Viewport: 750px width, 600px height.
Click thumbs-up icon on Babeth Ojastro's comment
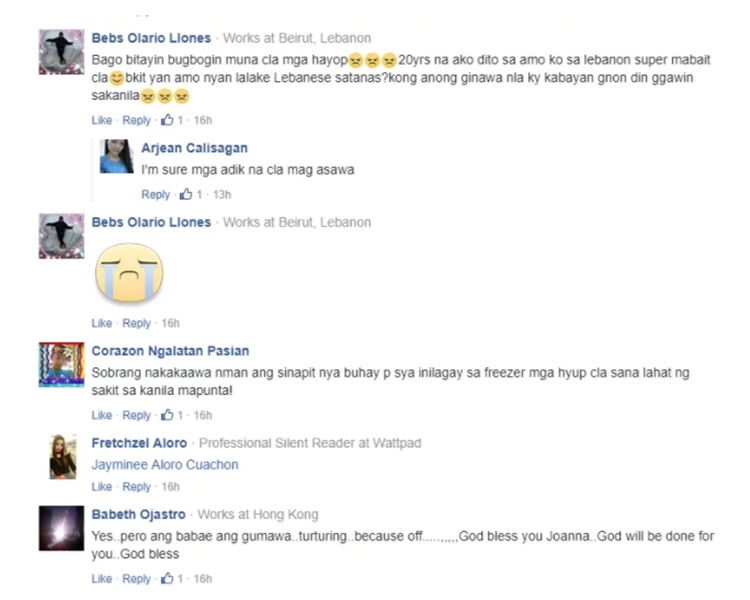click(x=167, y=578)
